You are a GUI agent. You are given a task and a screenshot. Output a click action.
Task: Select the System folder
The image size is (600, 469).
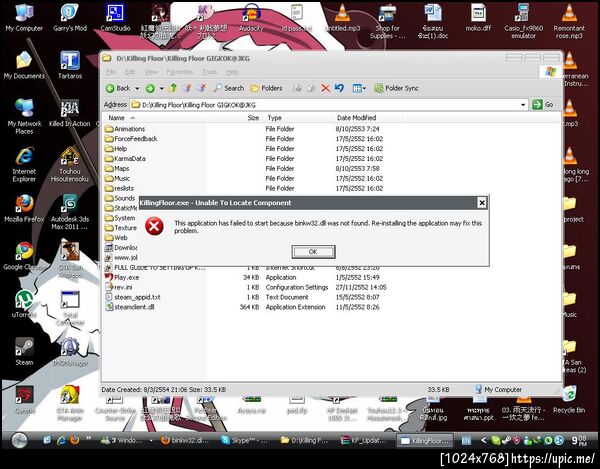point(120,218)
